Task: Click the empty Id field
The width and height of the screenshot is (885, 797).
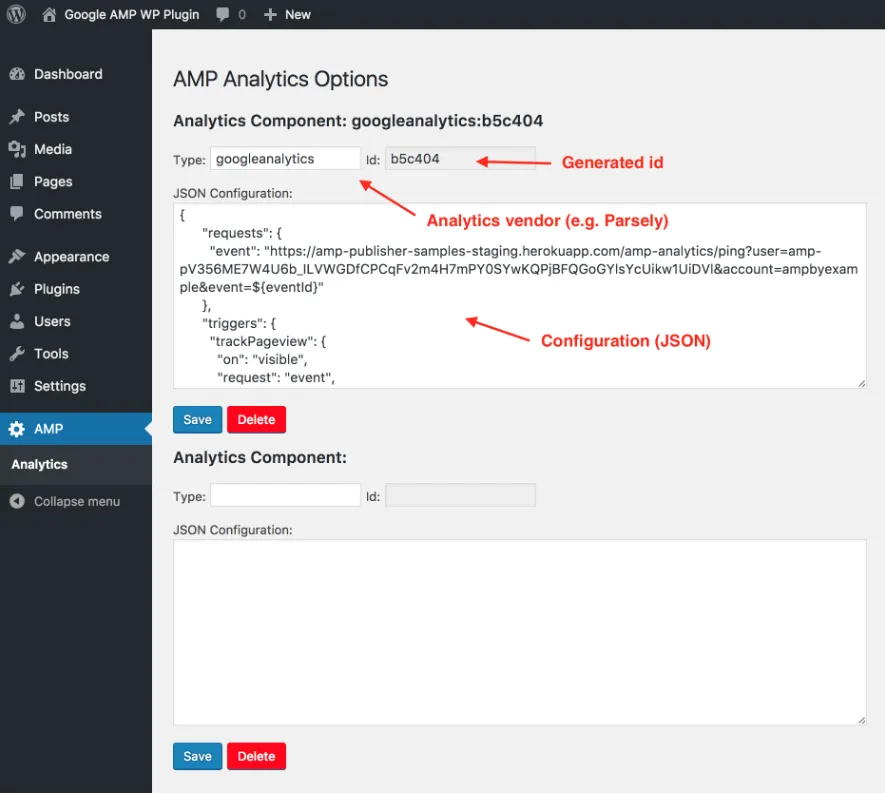Action: (x=460, y=495)
